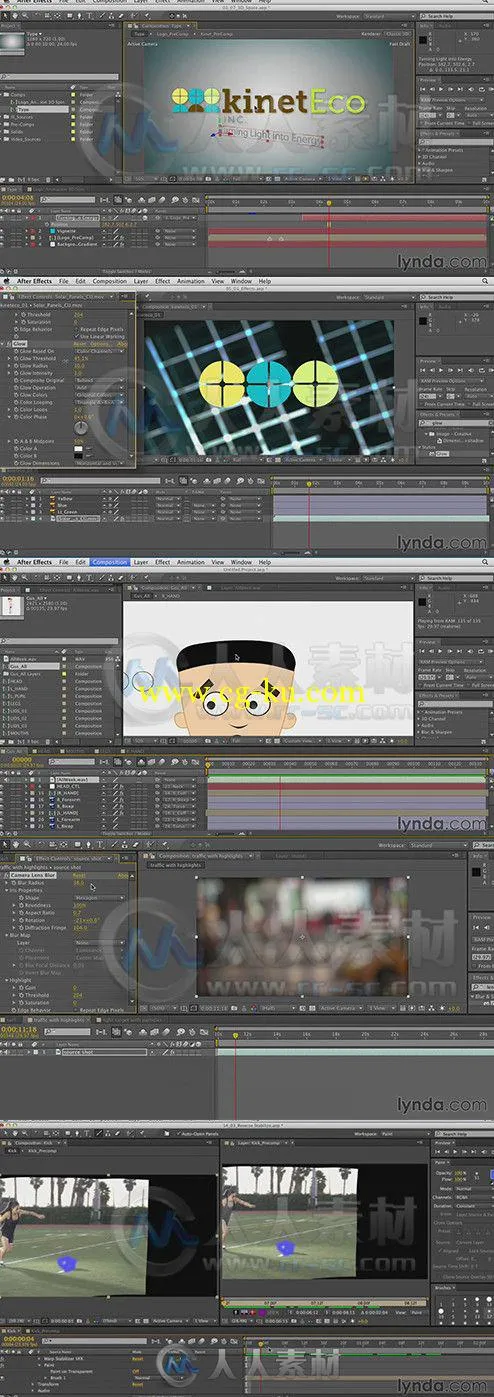Viewport: 494px width, 1397px height.
Task: Pick Color B swatch in Glow
Action: click(x=79, y=456)
